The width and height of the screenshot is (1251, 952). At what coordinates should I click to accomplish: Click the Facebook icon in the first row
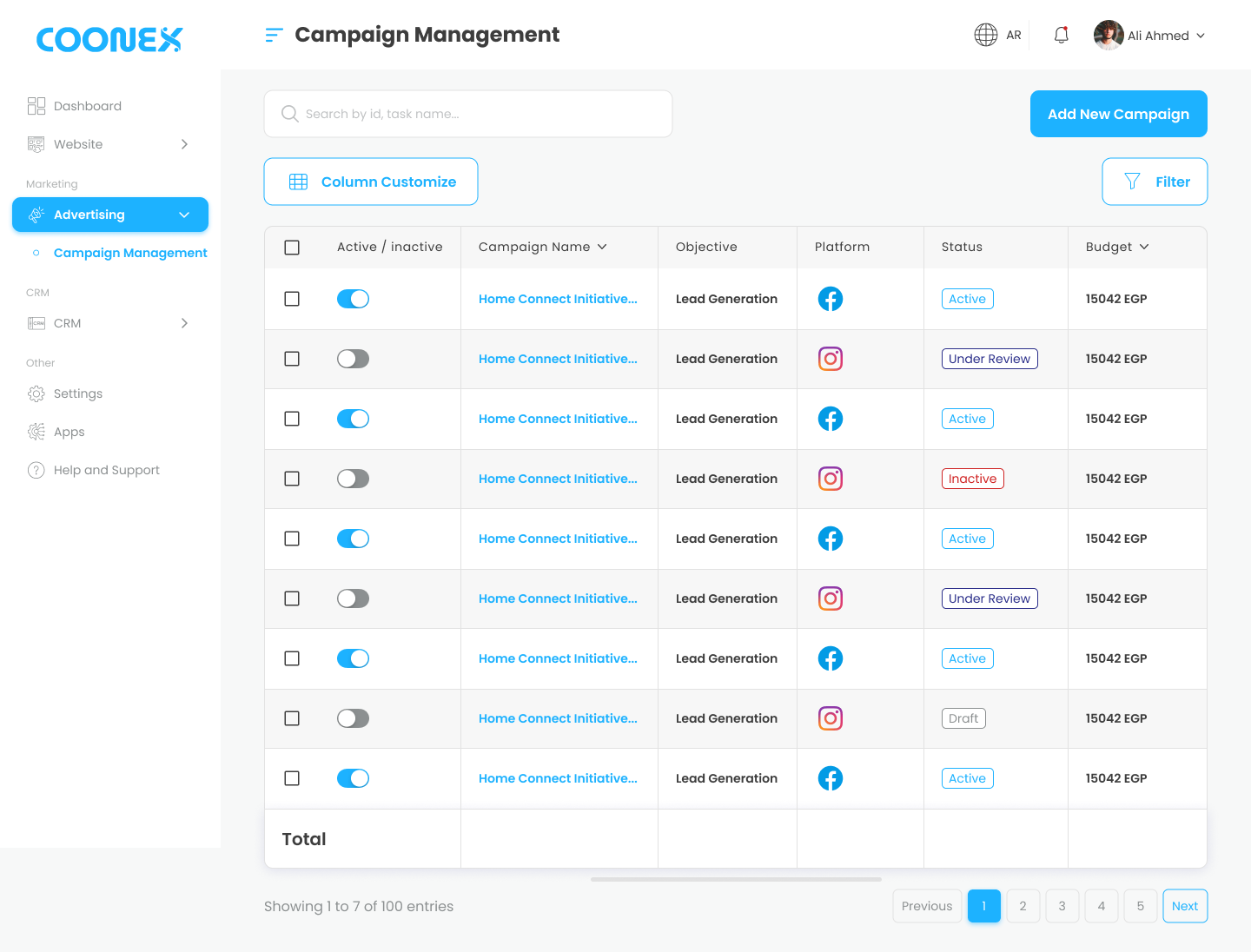pos(831,299)
